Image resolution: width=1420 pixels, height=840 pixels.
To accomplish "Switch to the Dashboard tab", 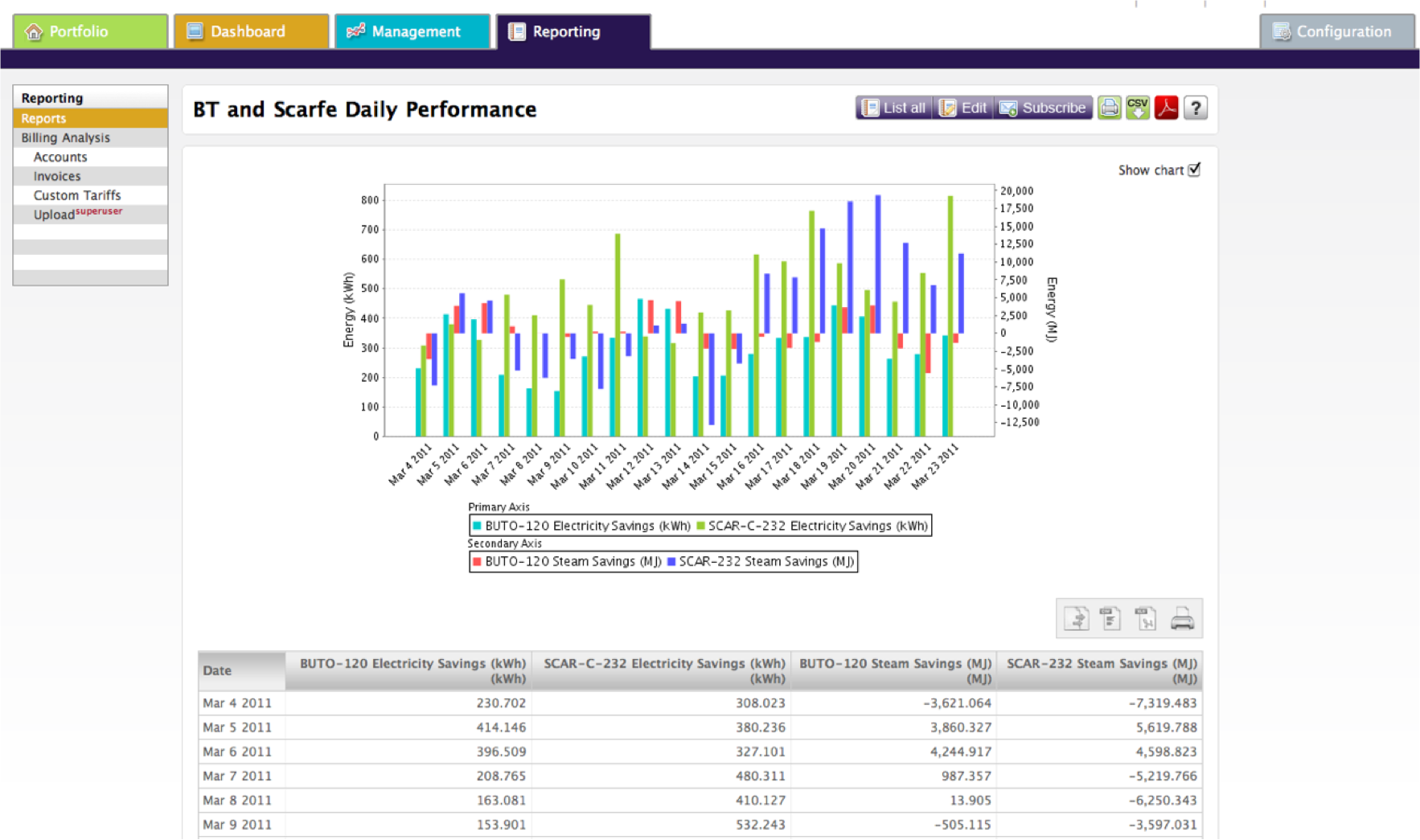I will tap(251, 31).
